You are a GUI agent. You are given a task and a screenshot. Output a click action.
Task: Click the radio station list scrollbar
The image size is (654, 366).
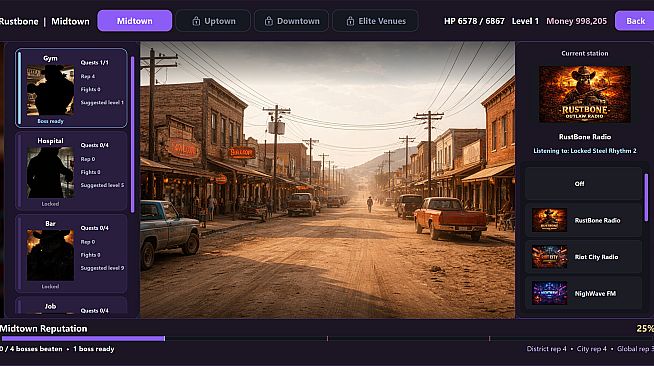646,198
